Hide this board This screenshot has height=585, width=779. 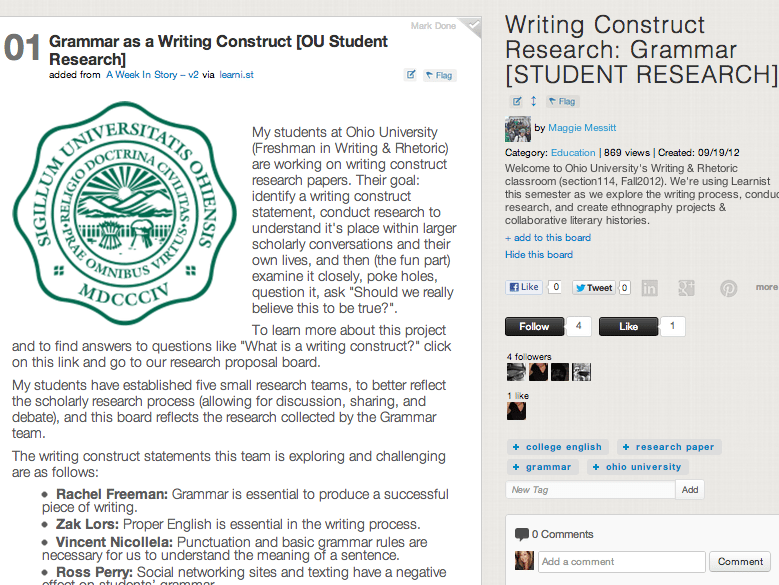pyautogui.click(x=539, y=254)
